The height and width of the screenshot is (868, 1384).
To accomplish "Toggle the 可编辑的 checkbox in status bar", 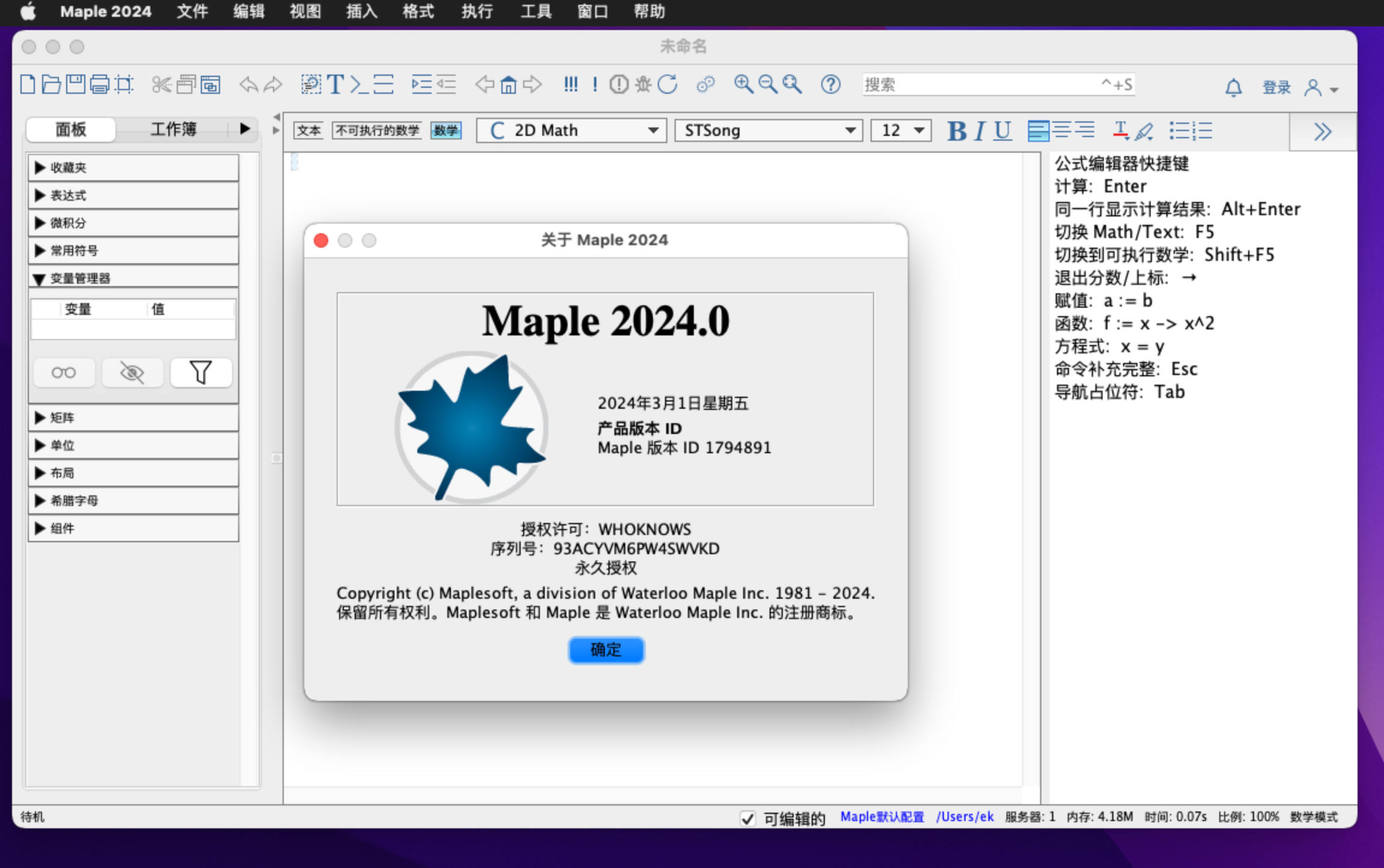I will tap(747, 818).
